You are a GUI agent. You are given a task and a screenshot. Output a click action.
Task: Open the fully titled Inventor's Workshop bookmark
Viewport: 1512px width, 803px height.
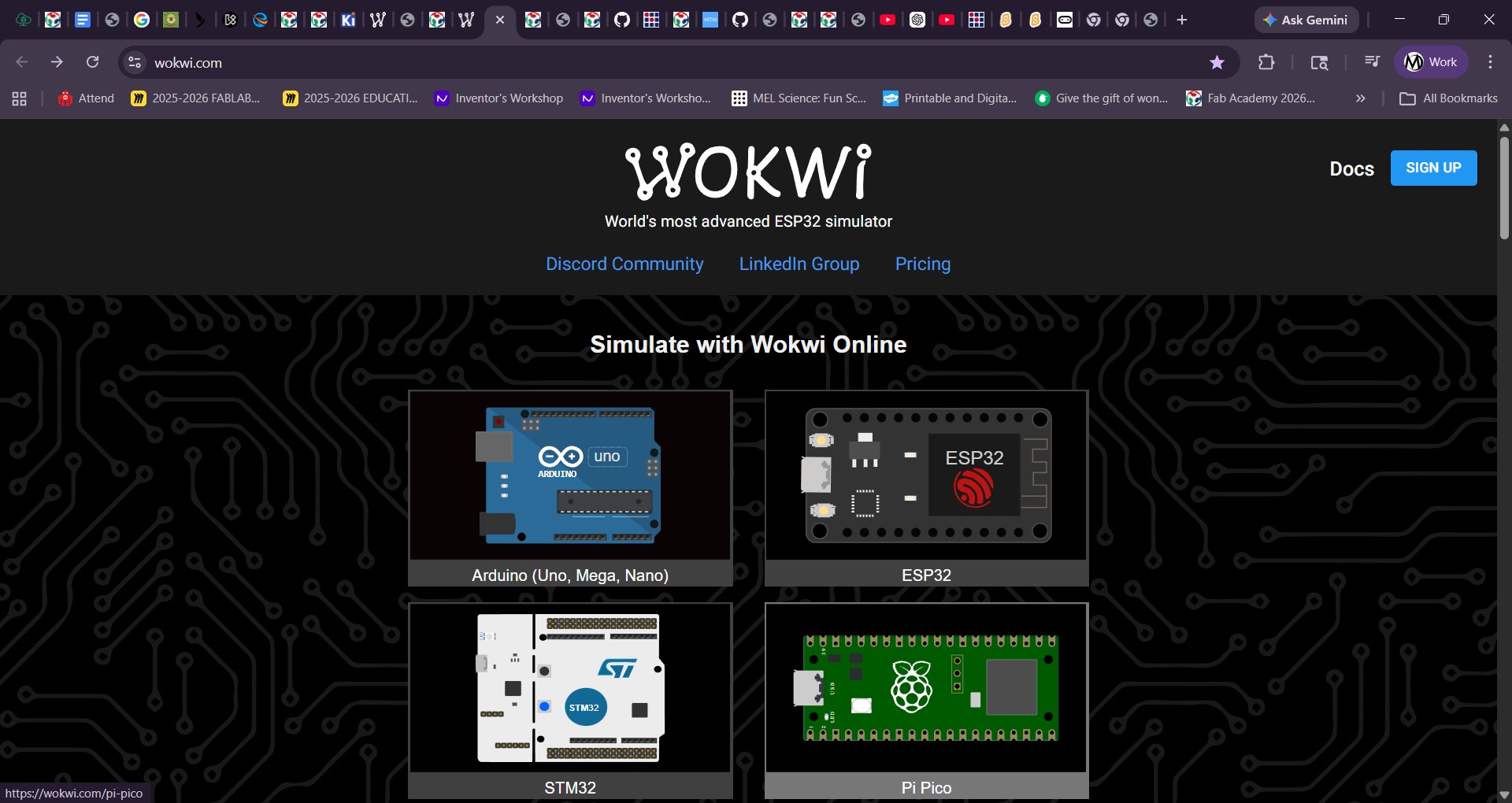(x=499, y=98)
